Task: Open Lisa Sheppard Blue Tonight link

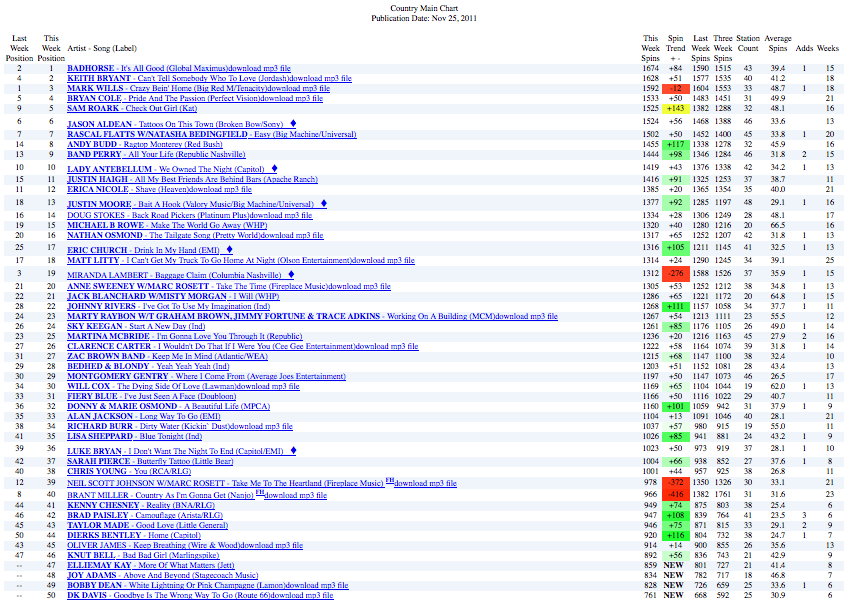Action: 135,437
